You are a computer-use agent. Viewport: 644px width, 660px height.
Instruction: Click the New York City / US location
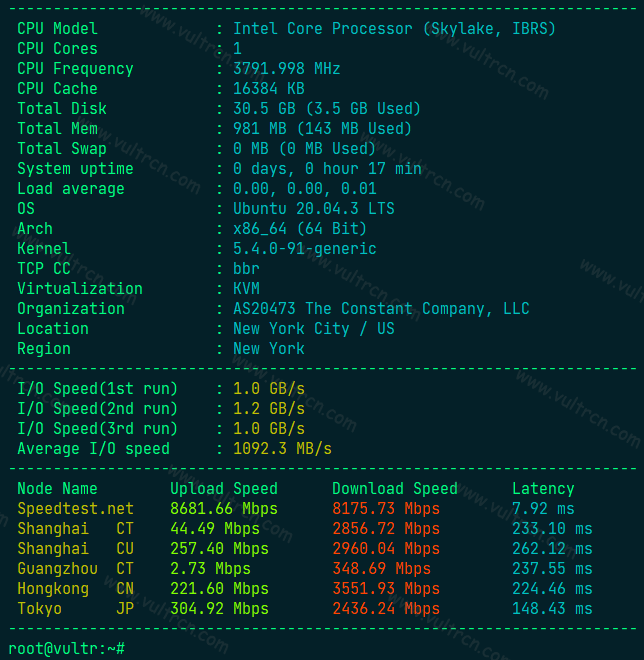[x=314, y=329]
